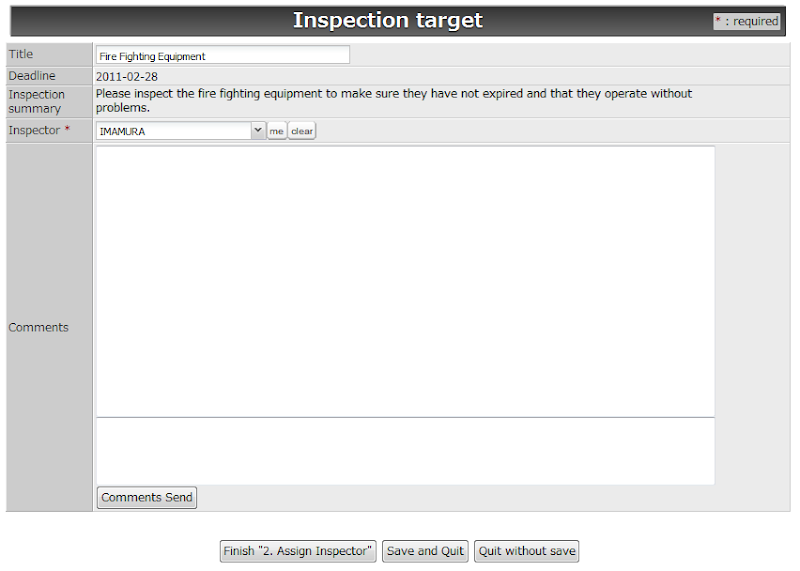The width and height of the screenshot is (800, 571).
Task: Click the Save and Quit button
Action: pos(425,551)
